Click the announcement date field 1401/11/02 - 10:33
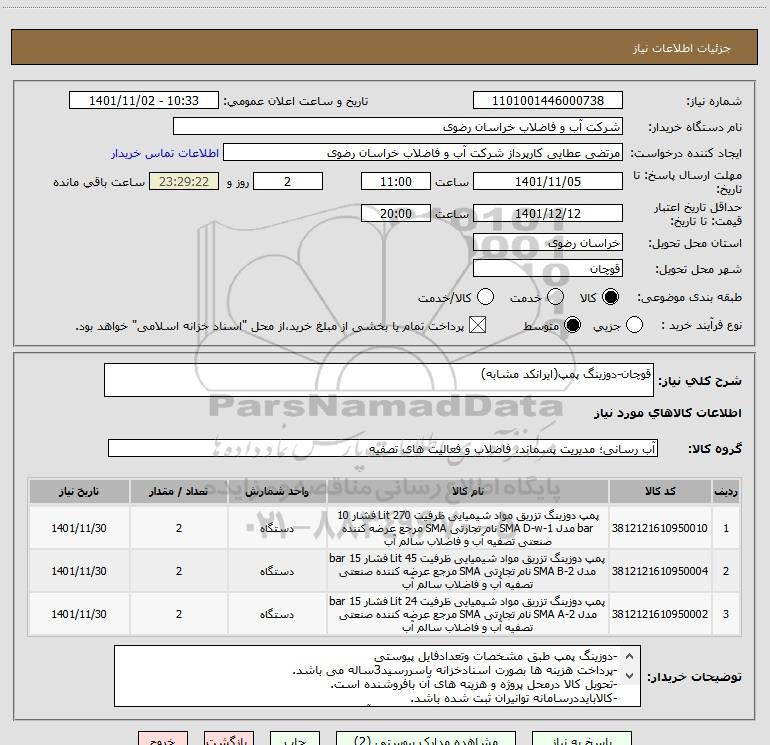This screenshot has height=745, width=770. (144, 101)
